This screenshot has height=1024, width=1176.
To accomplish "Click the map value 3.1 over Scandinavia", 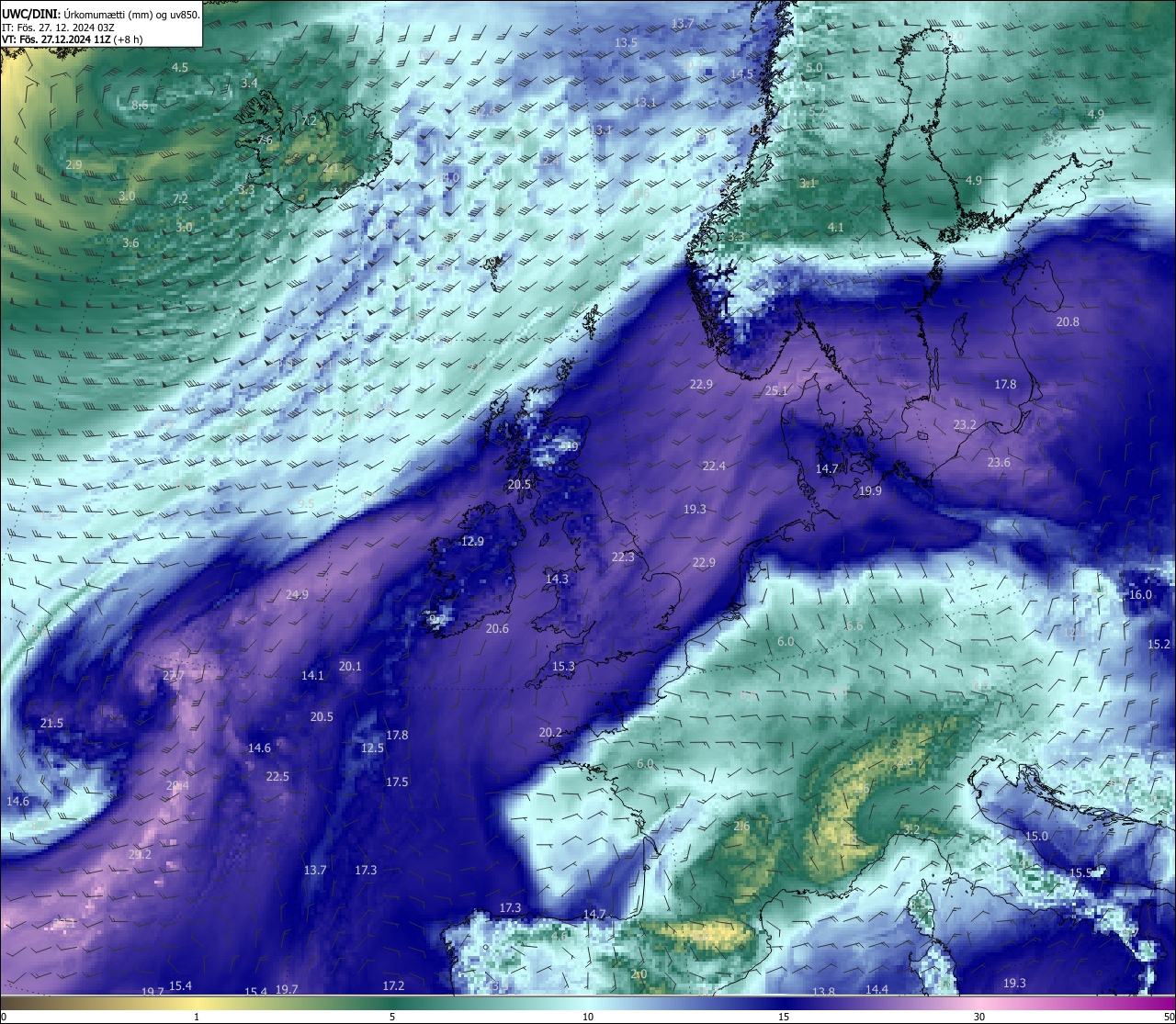I will [808, 184].
